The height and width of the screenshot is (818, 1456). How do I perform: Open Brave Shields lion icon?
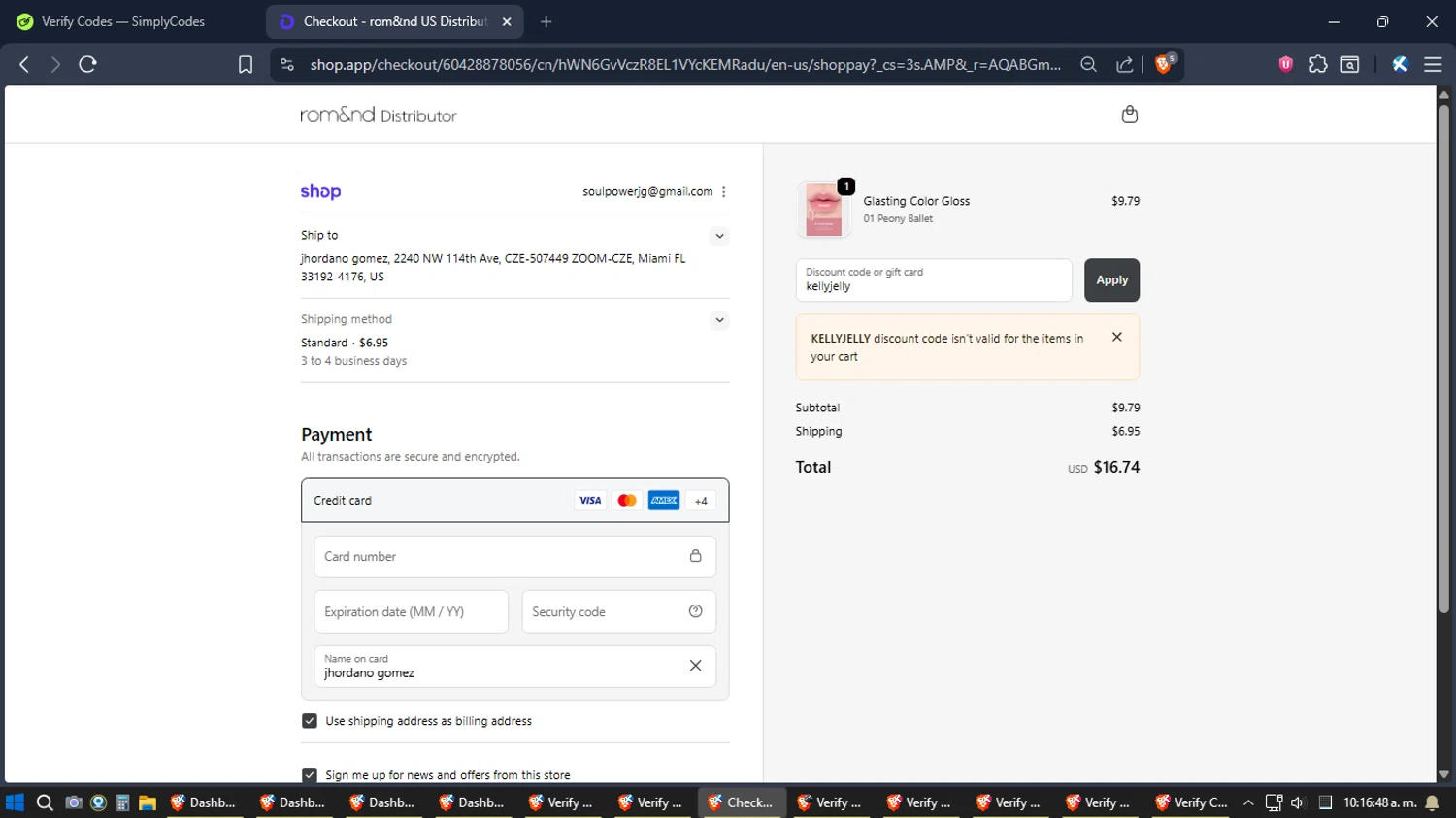1164,64
